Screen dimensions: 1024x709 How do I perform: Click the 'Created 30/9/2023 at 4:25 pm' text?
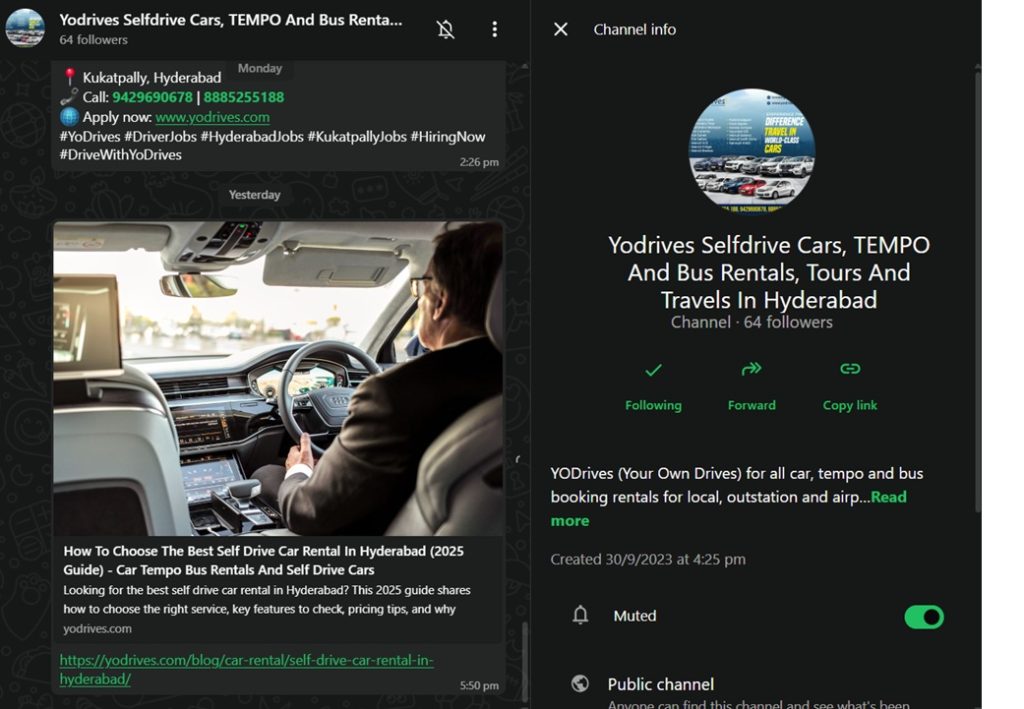[x=648, y=559]
